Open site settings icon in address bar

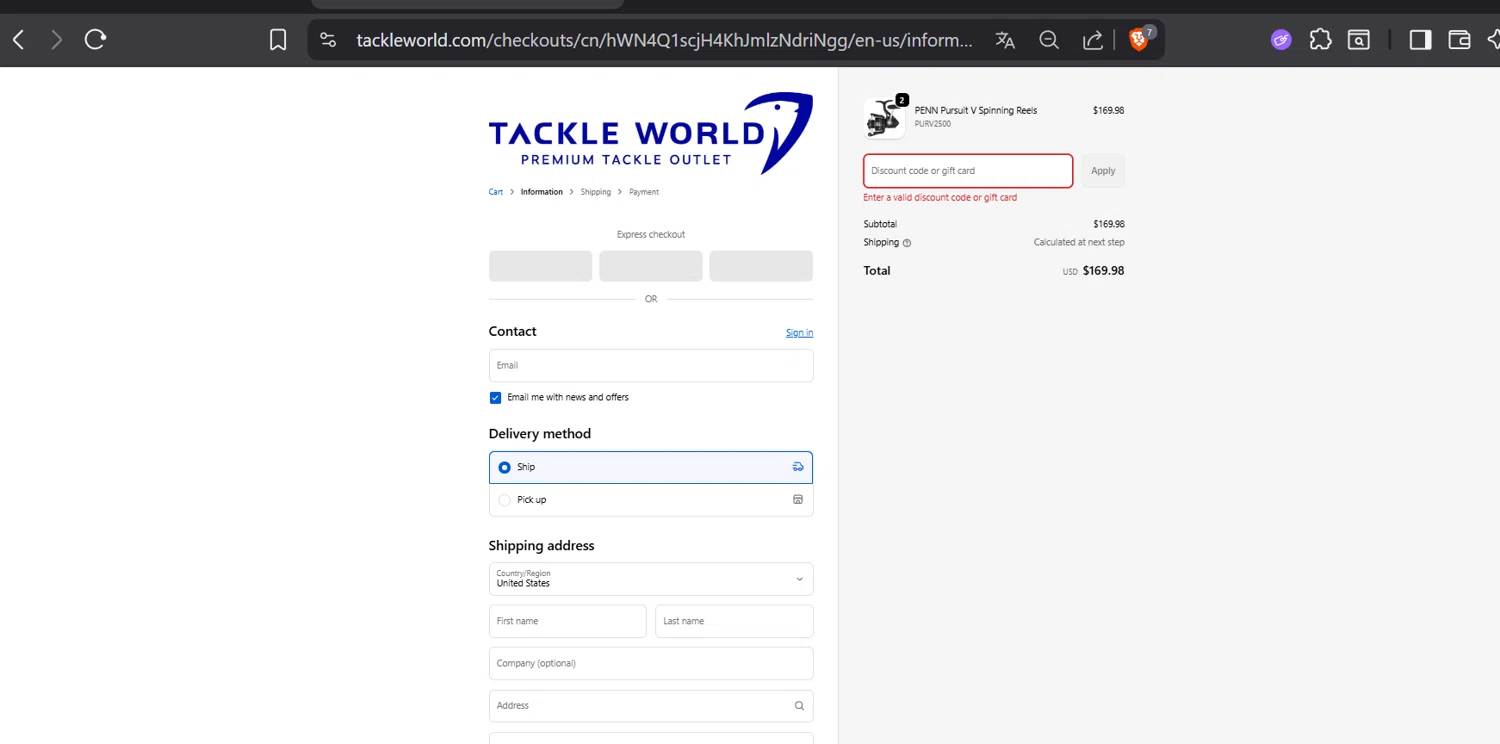328,40
